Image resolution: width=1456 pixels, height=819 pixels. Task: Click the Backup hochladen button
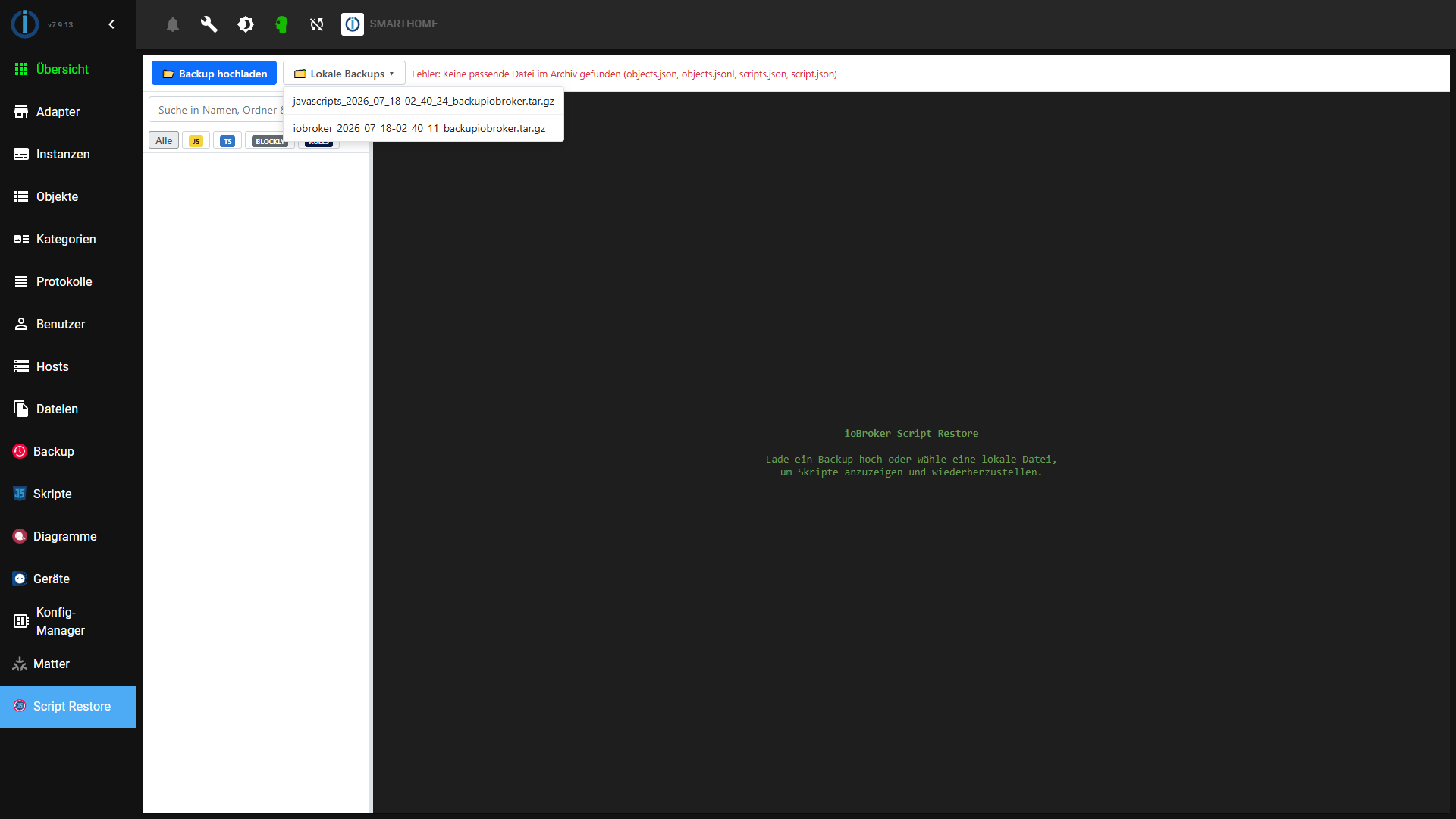(214, 74)
